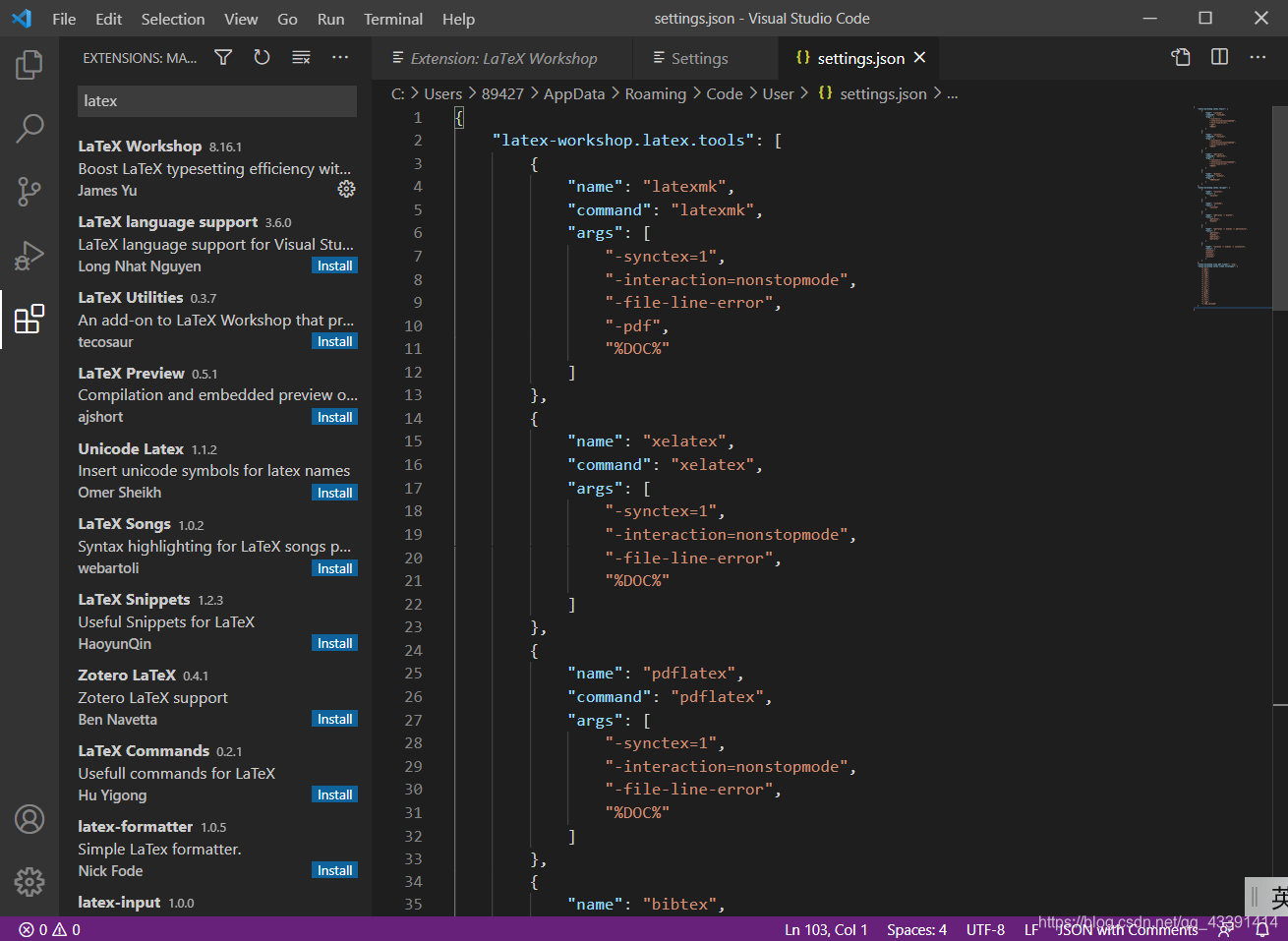
Task: Refresh the extensions list
Action: point(262,58)
